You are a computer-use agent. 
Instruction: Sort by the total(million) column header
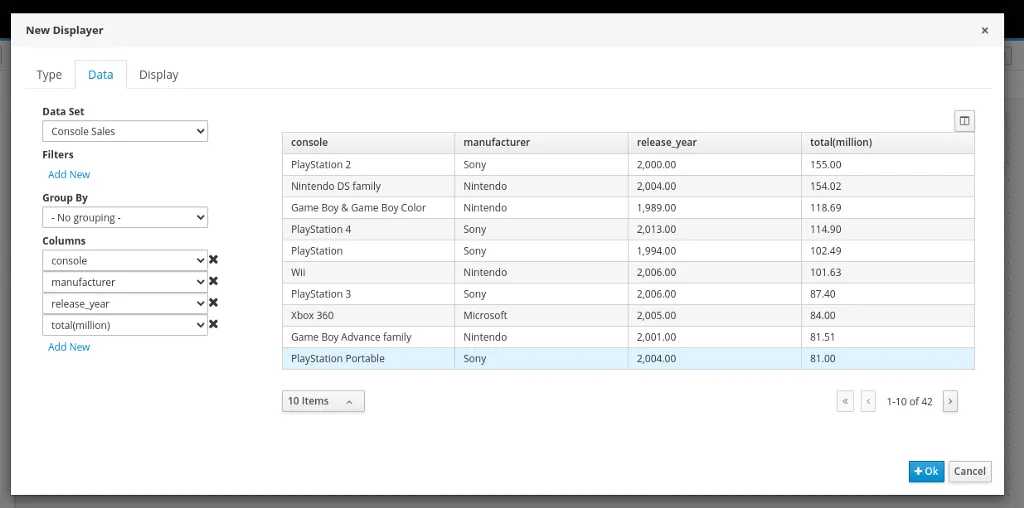(888, 142)
